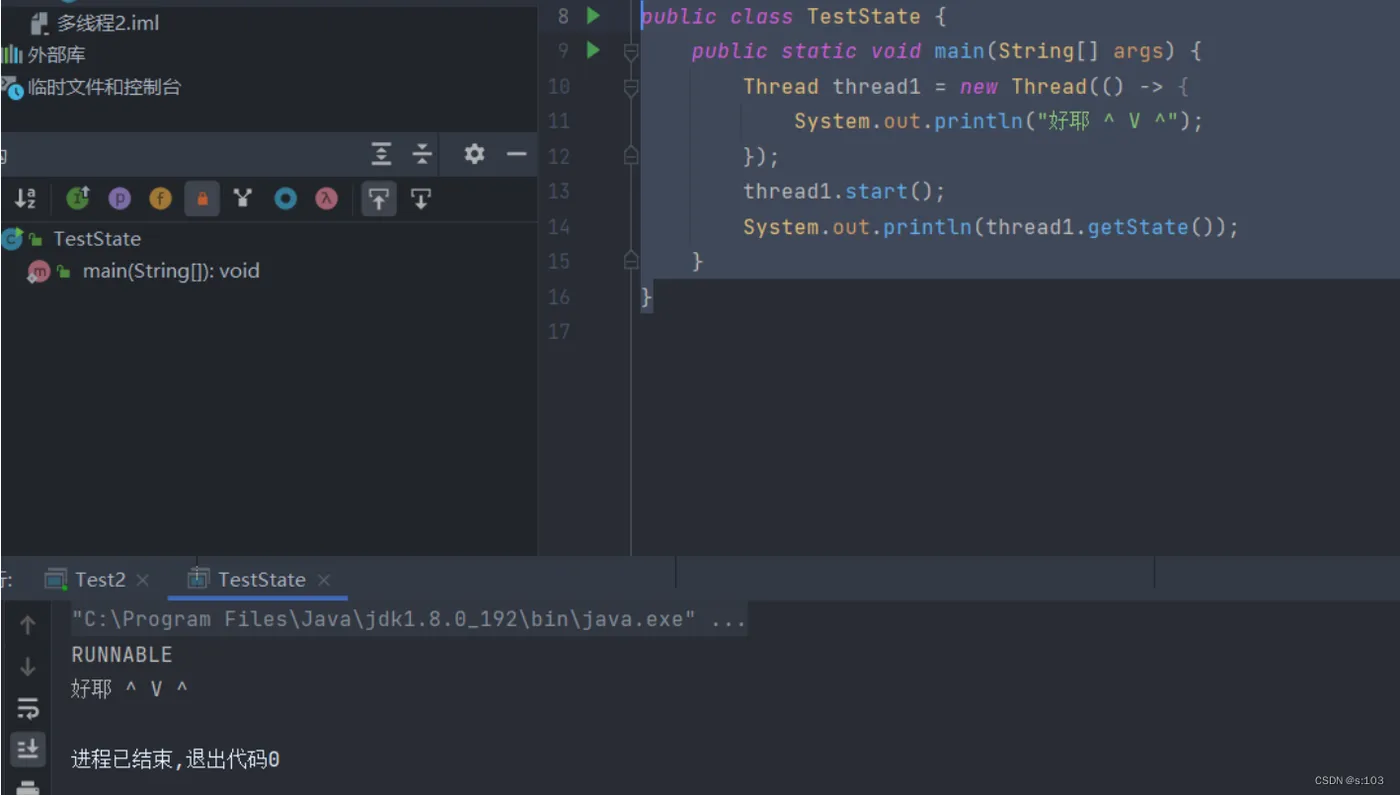Switch to TestState run tab
Viewport: 1400px width, 795px height.
[262, 580]
